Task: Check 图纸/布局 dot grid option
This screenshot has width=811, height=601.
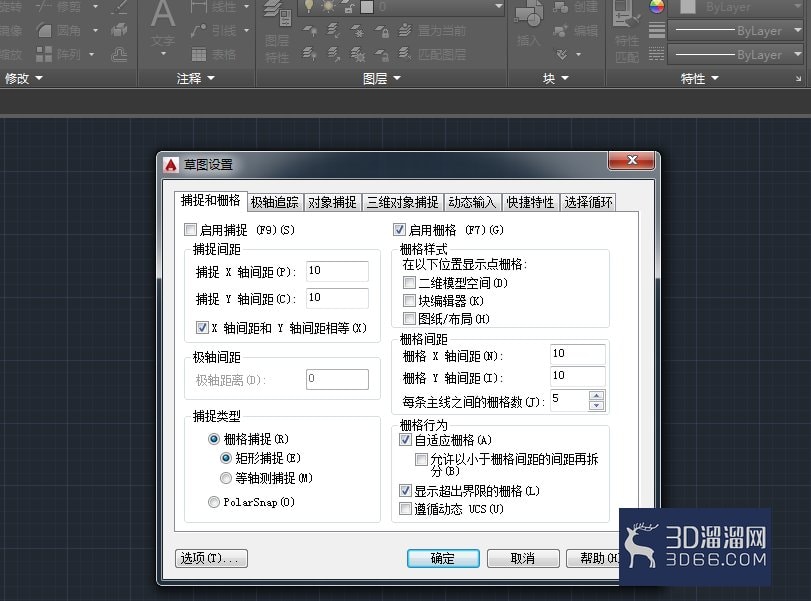Action: [x=409, y=319]
